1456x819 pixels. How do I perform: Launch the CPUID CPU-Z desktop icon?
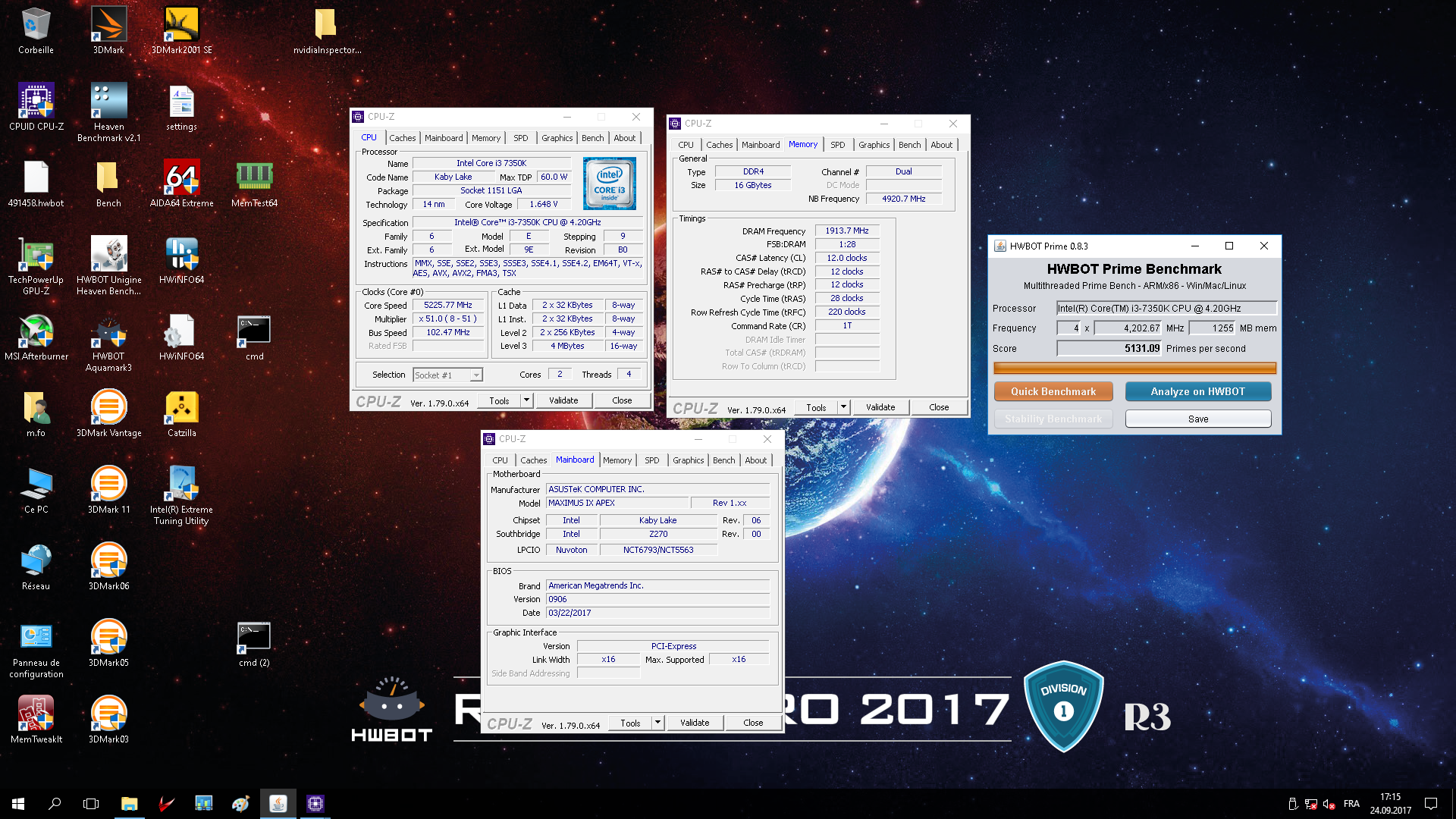click(x=36, y=107)
